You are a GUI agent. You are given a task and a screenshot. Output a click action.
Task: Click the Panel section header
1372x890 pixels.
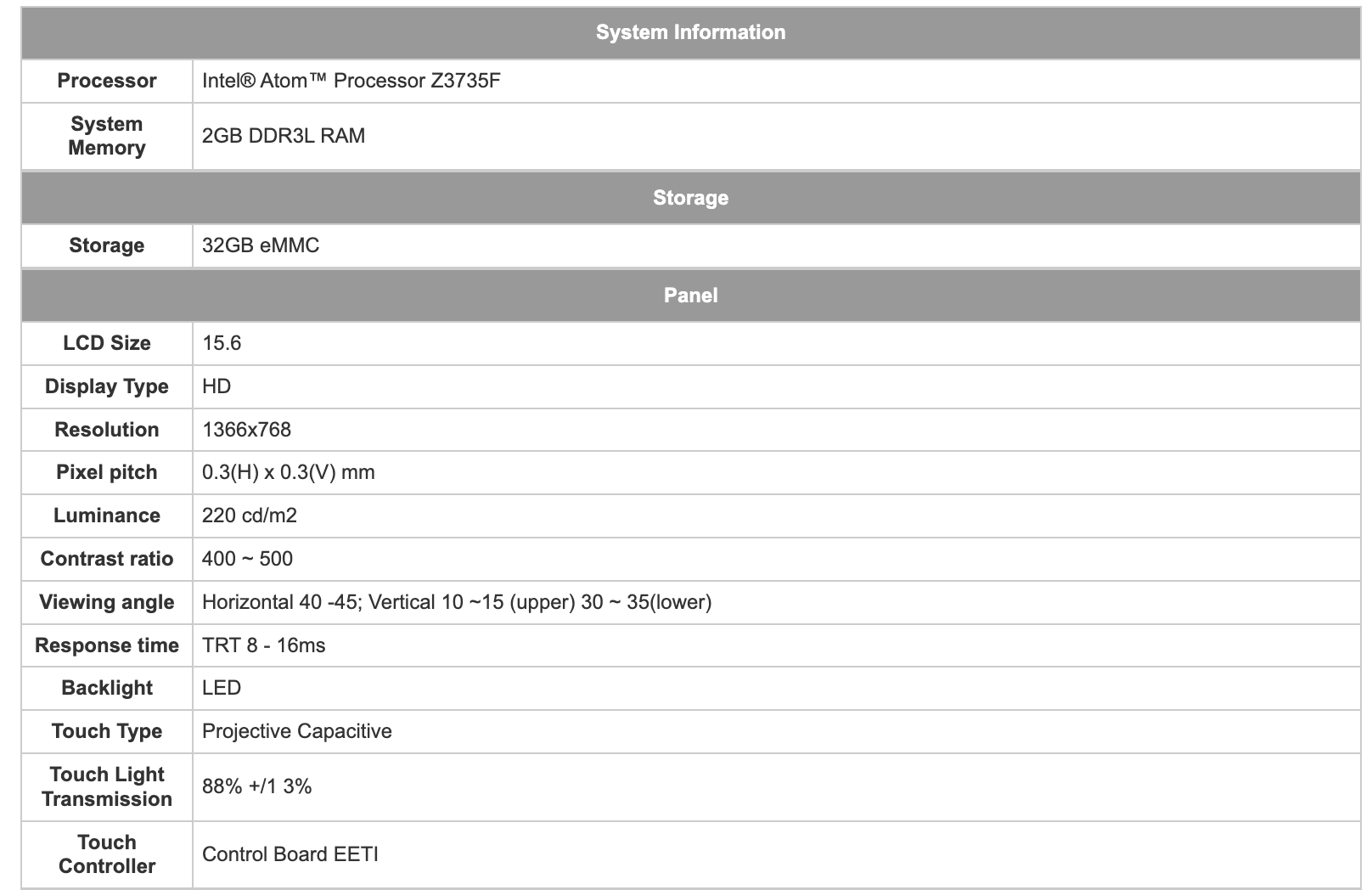click(690, 296)
